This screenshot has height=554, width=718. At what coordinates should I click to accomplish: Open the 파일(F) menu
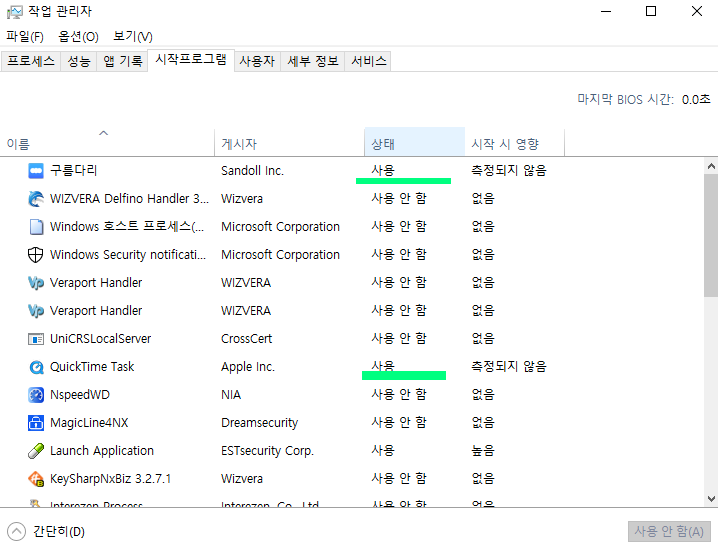point(25,36)
